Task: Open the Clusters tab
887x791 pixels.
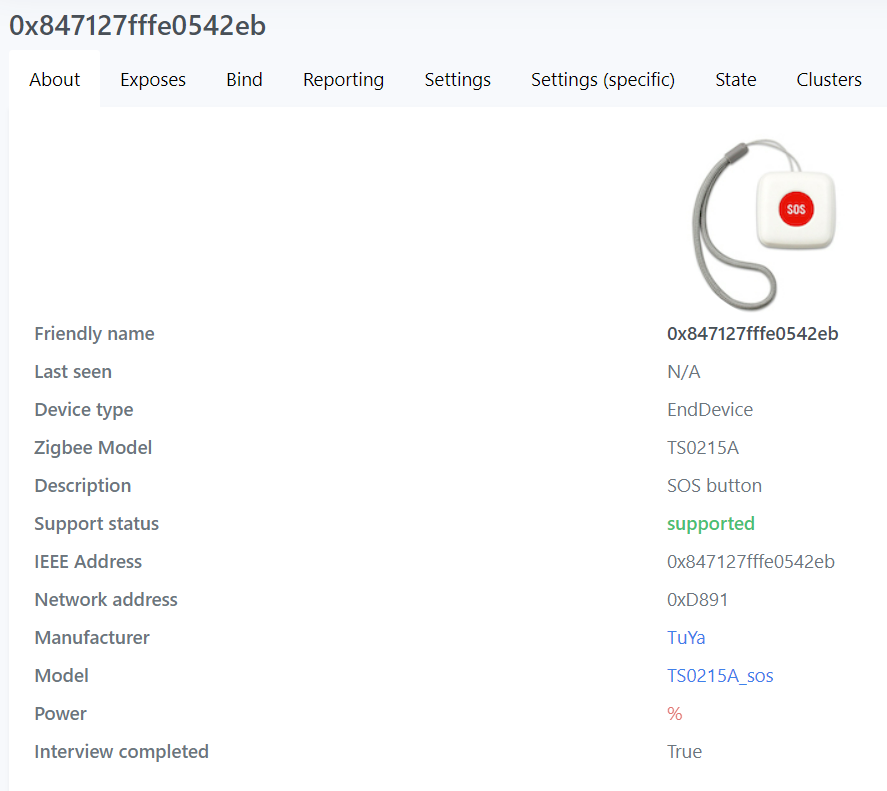Action: pos(828,79)
